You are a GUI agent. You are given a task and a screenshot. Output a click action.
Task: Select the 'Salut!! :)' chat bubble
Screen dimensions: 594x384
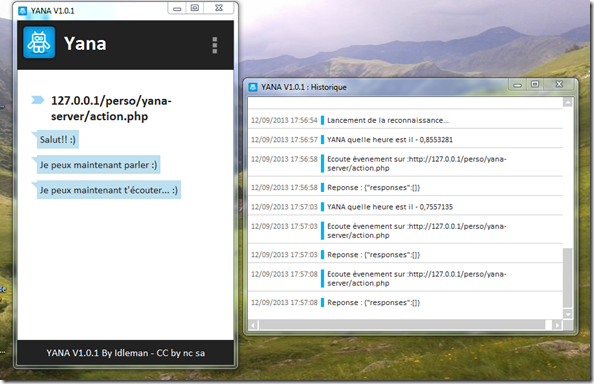tap(58, 140)
